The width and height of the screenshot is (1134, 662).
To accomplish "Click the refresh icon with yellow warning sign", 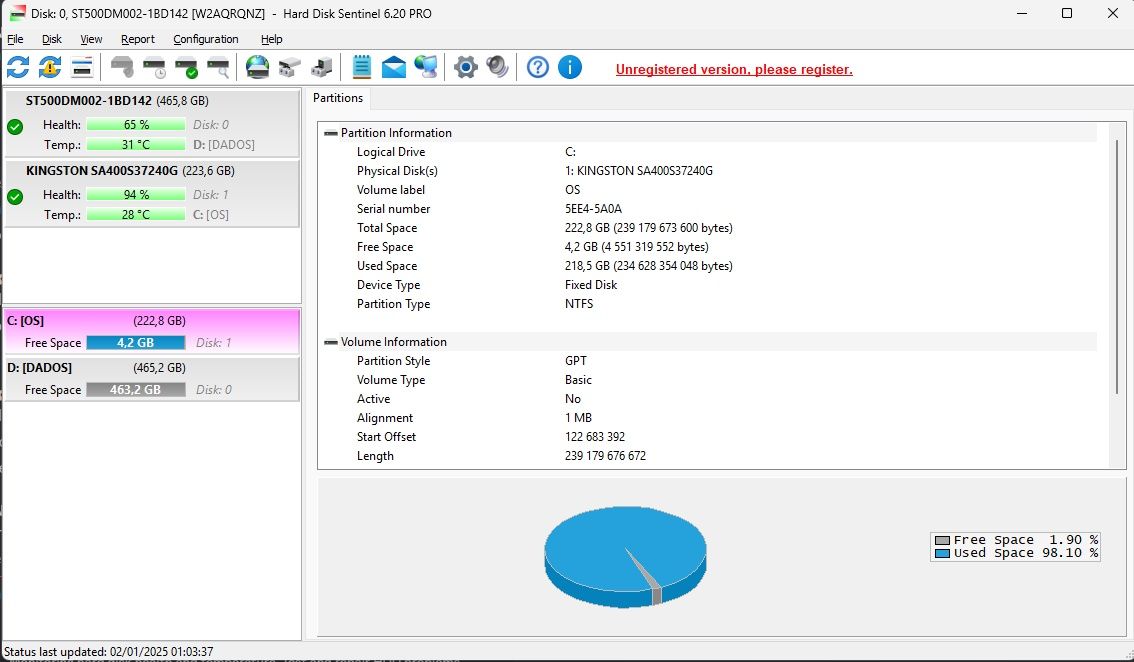I will click(50, 67).
